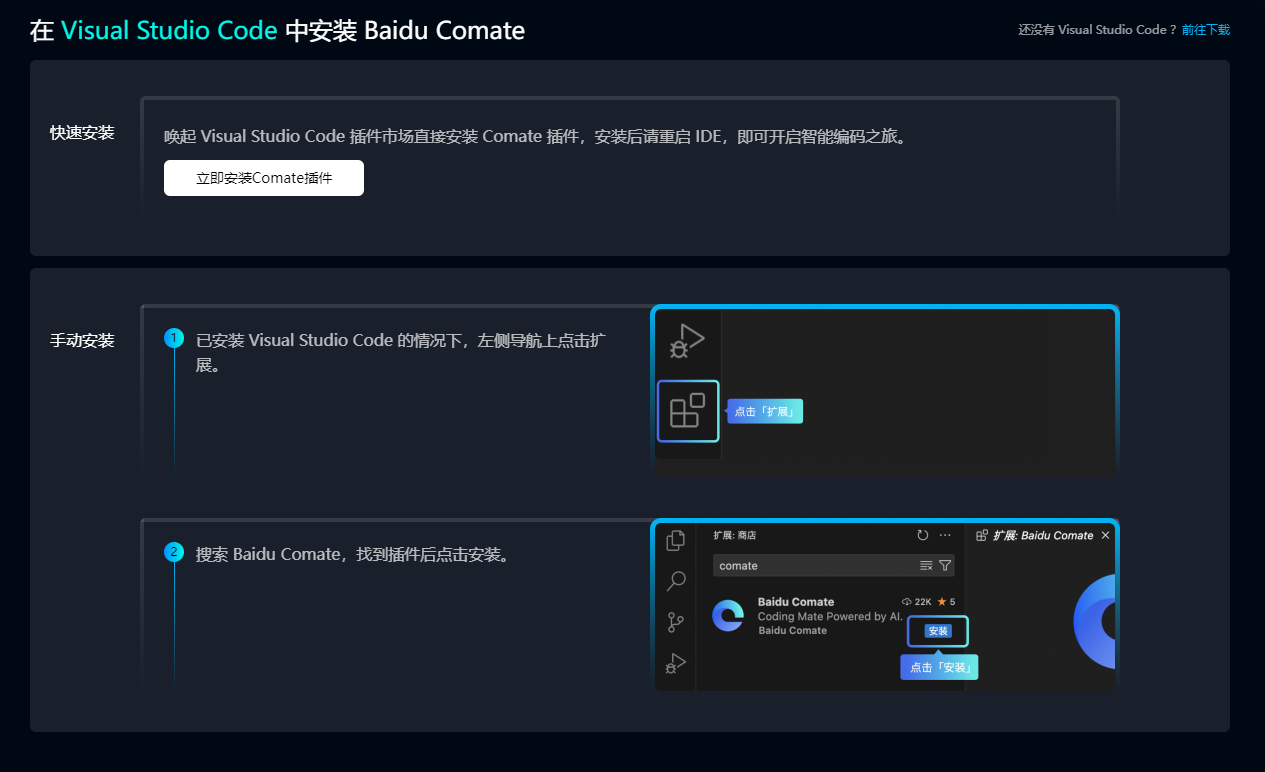
Task: Click the comate search input field
Action: point(834,566)
